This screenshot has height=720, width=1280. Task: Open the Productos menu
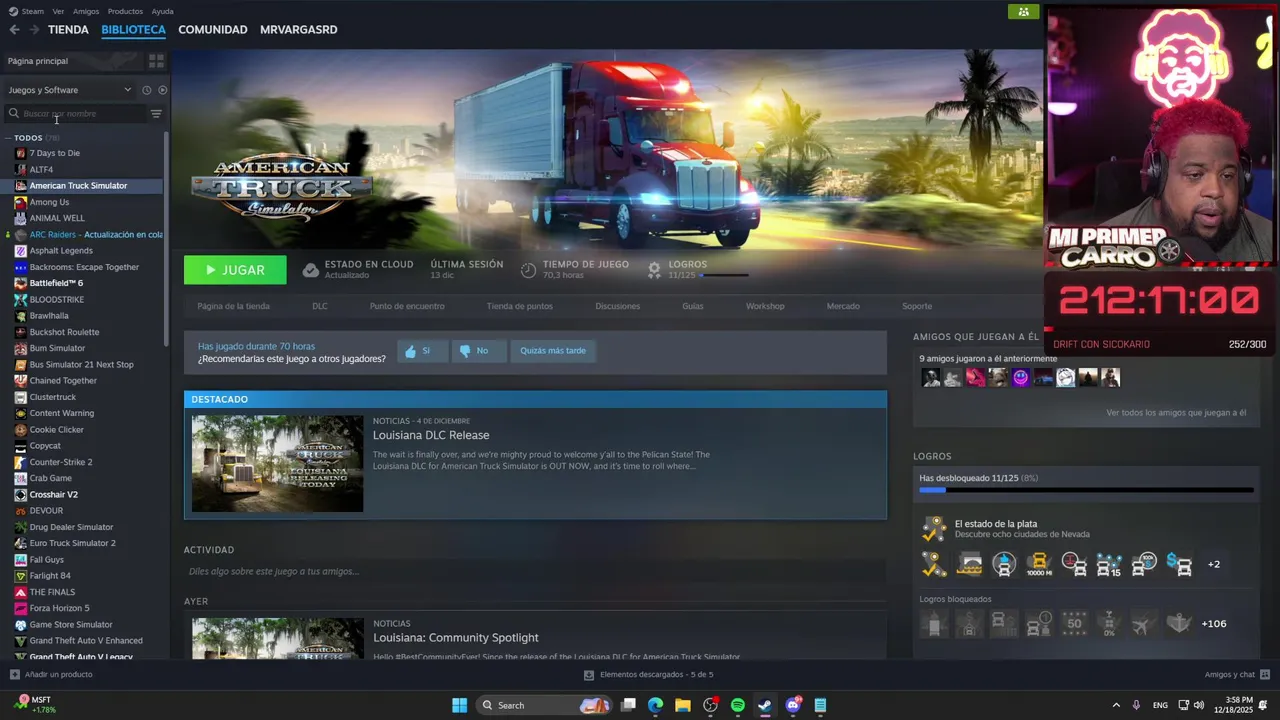(125, 11)
